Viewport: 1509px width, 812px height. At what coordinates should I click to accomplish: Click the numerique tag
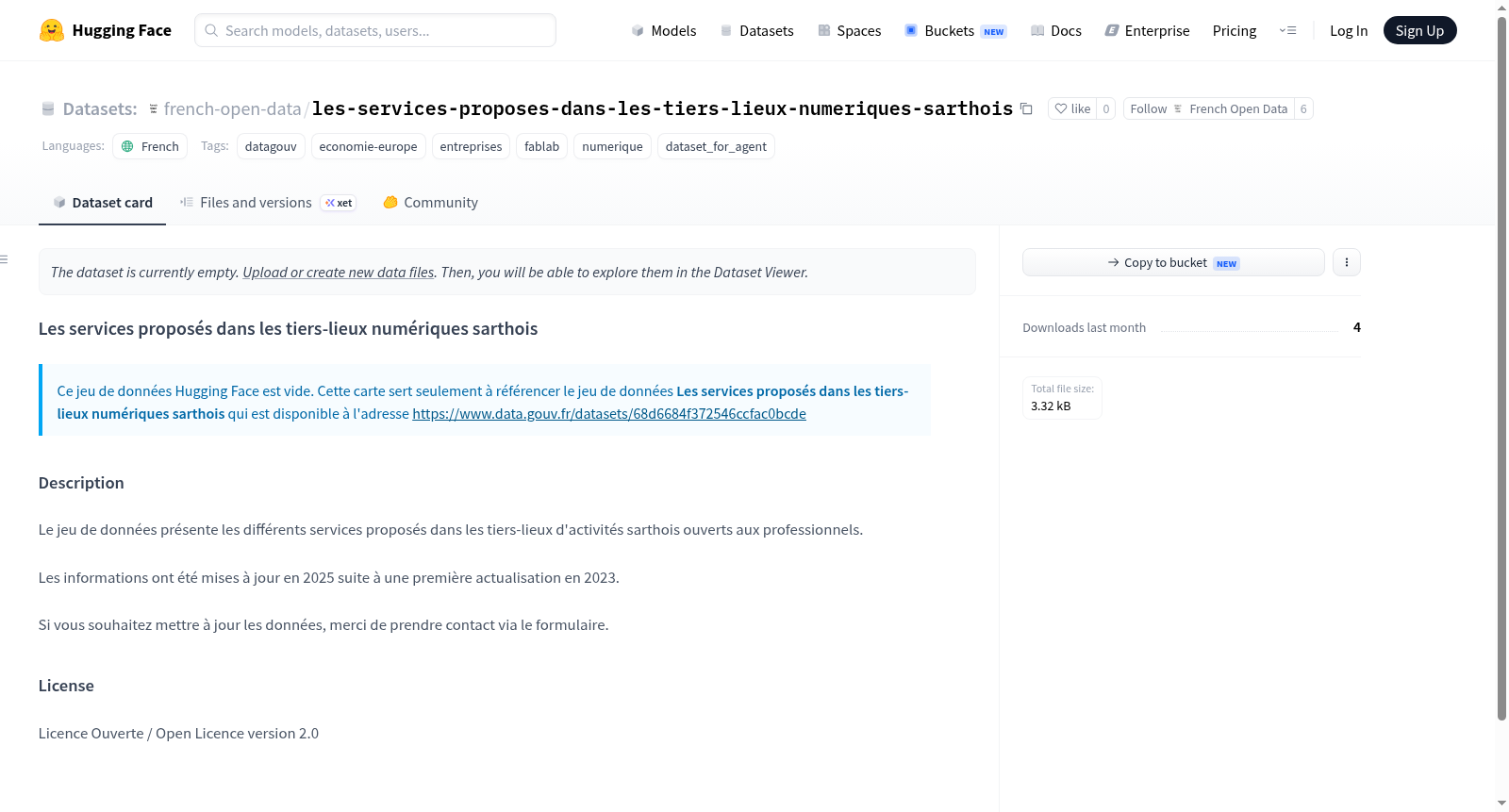click(612, 146)
